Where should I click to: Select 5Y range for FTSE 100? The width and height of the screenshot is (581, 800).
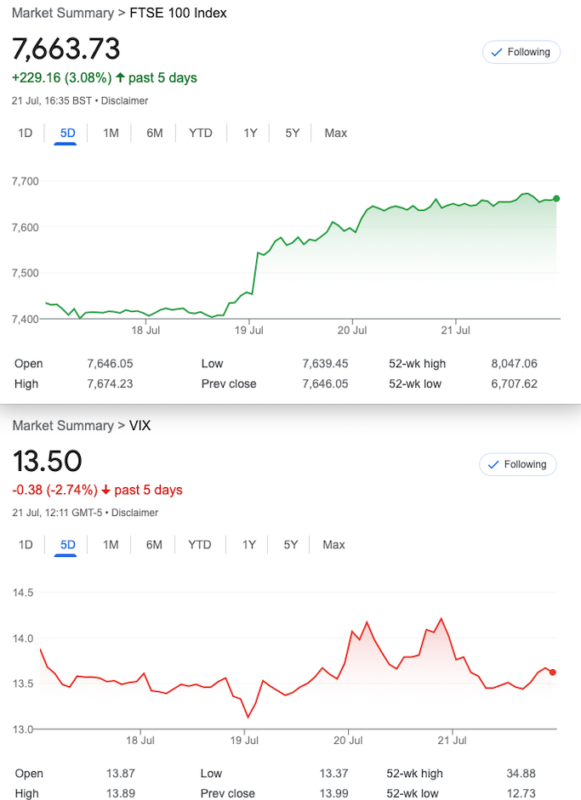pyautogui.click(x=292, y=133)
